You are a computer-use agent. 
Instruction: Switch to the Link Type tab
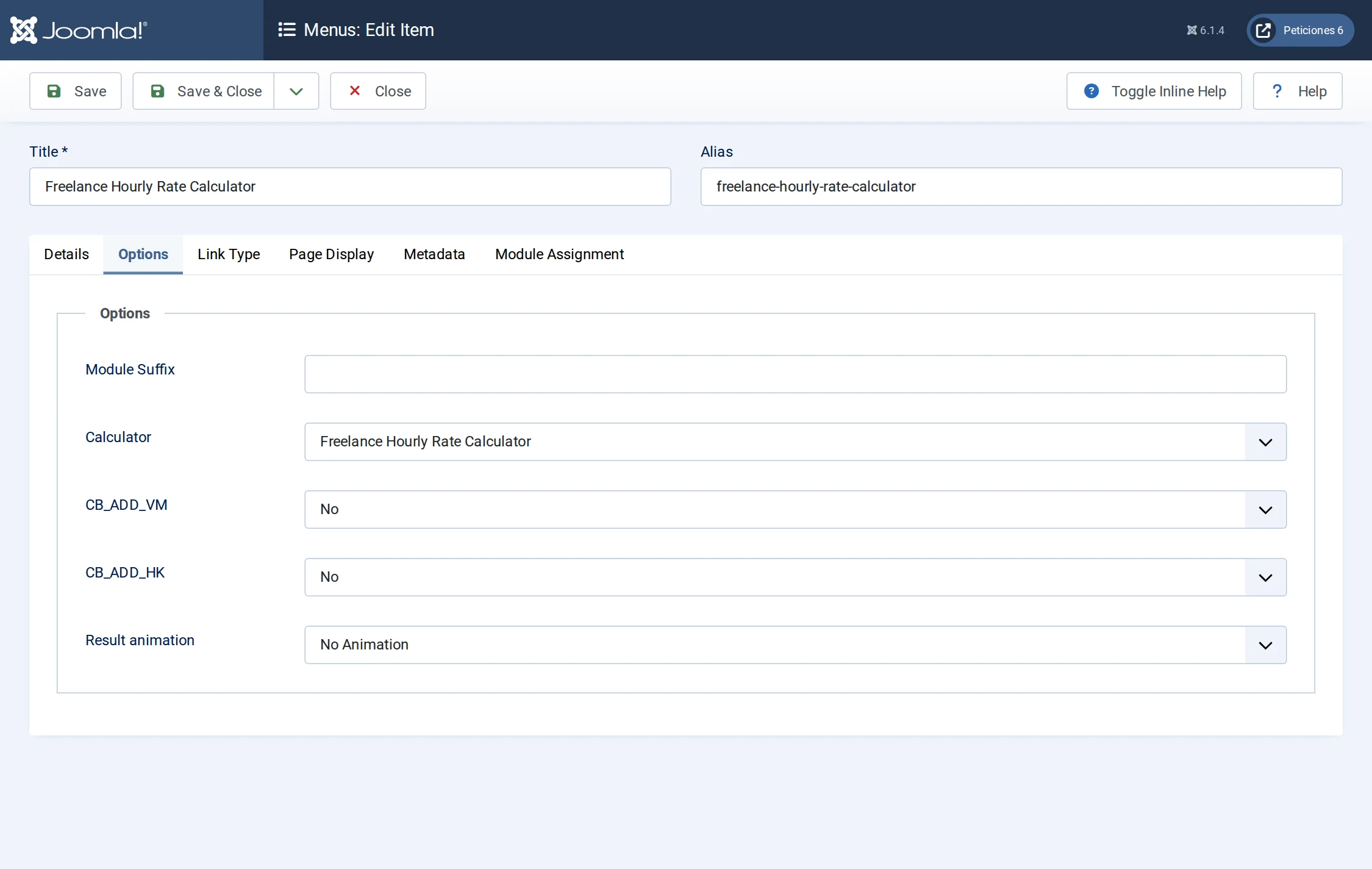(x=229, y=254)
